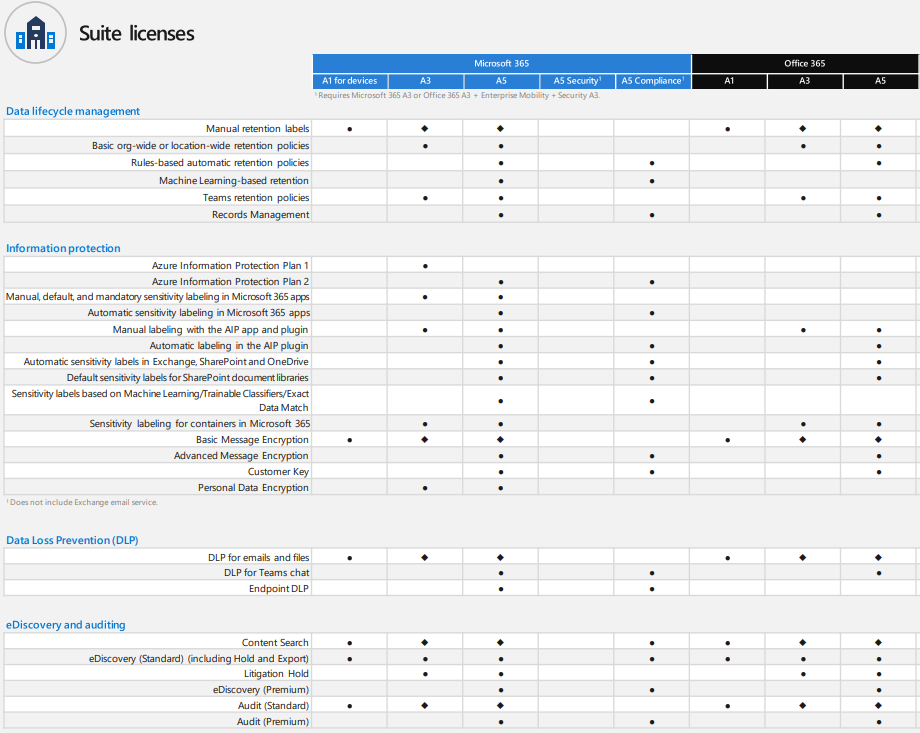Select the Records Management row label
920x733 pixels.
[x=261, y=215]
